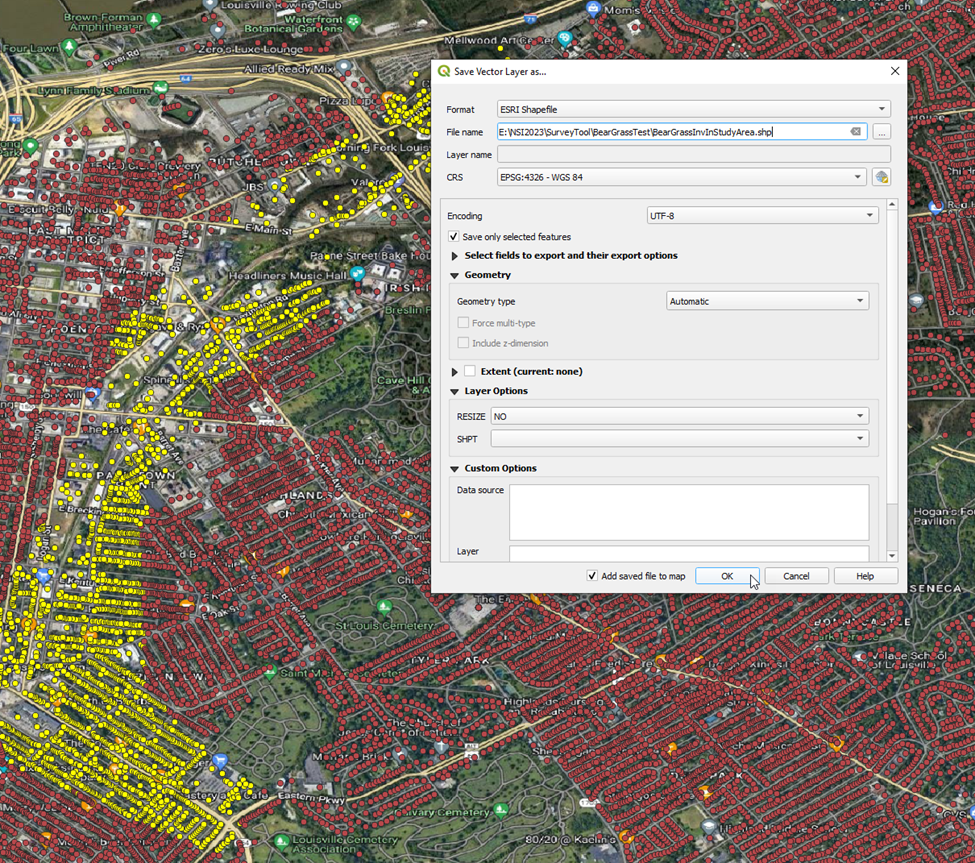Click into the Data source text box
The width and height of the screenshot is (975, 863).
coord(688,512)
